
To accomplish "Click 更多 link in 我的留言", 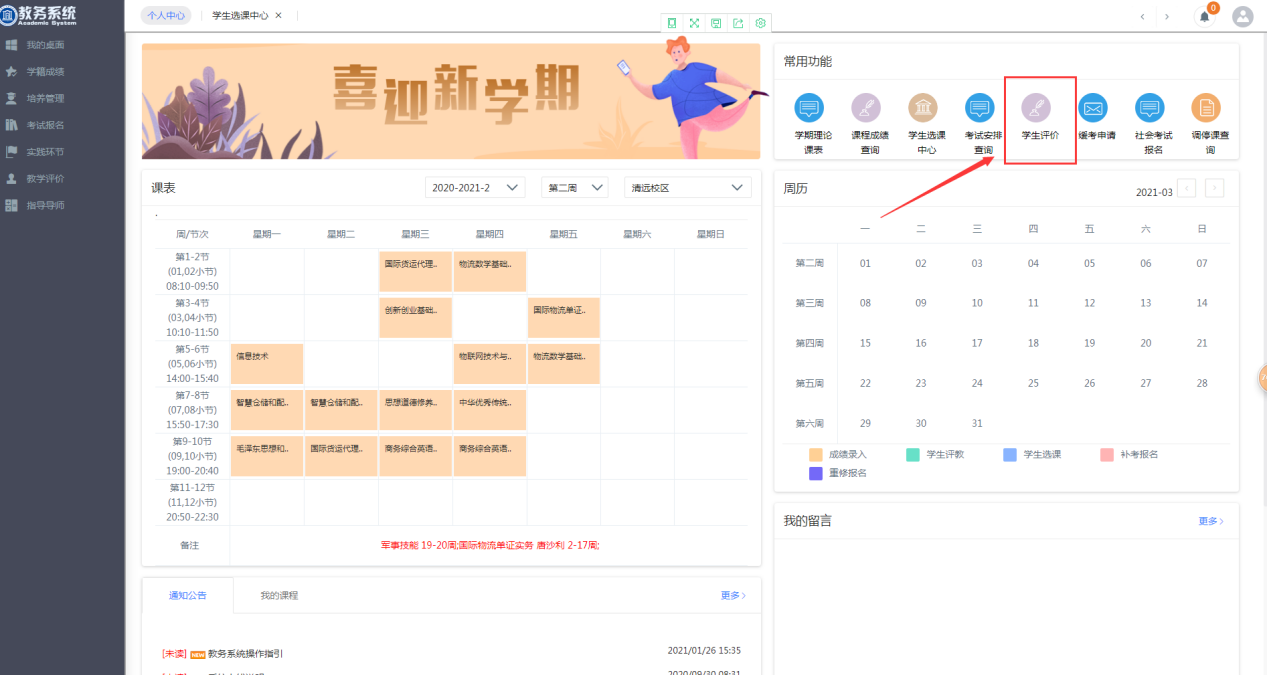I will 1210,521.
